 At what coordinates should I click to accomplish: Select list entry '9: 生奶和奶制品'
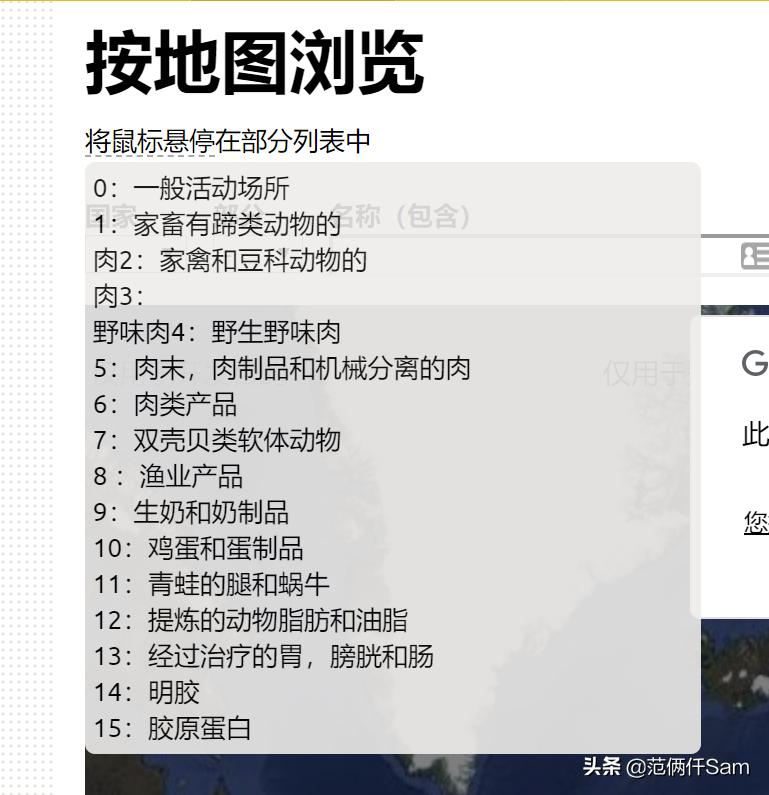(x=191, y=513)
